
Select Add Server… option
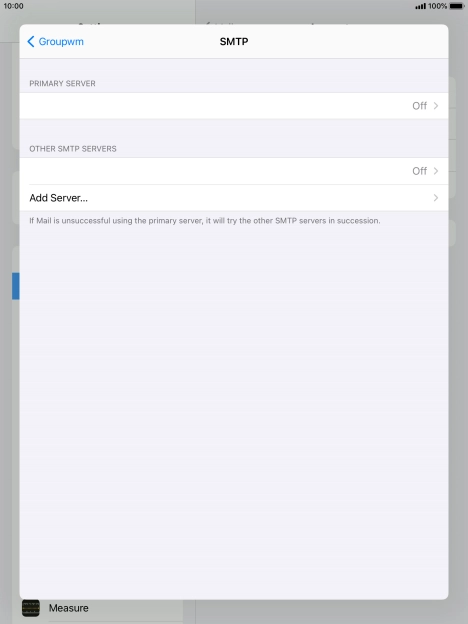[234, 198]
